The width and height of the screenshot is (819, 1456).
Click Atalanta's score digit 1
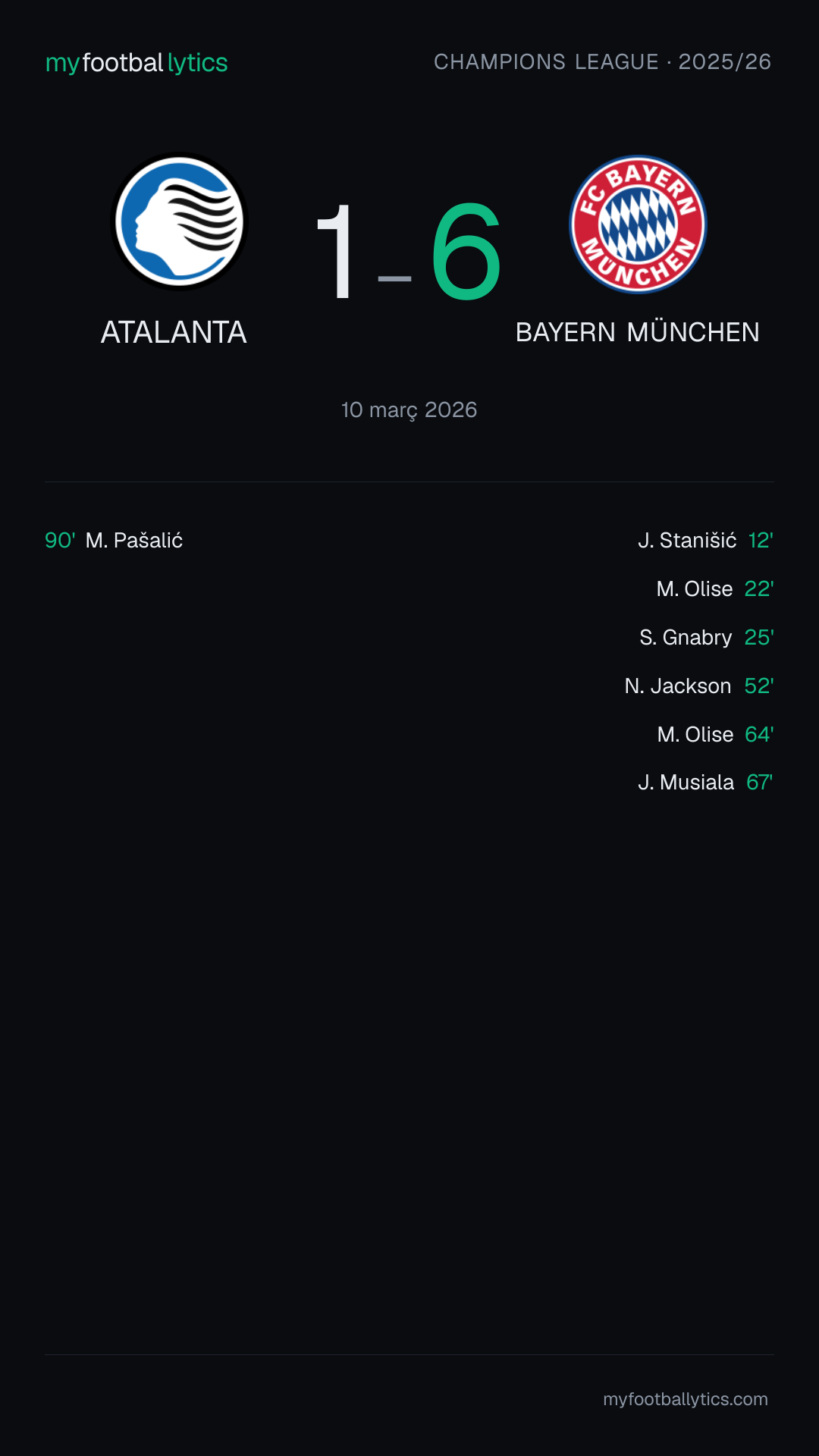[x=335, y=252]
